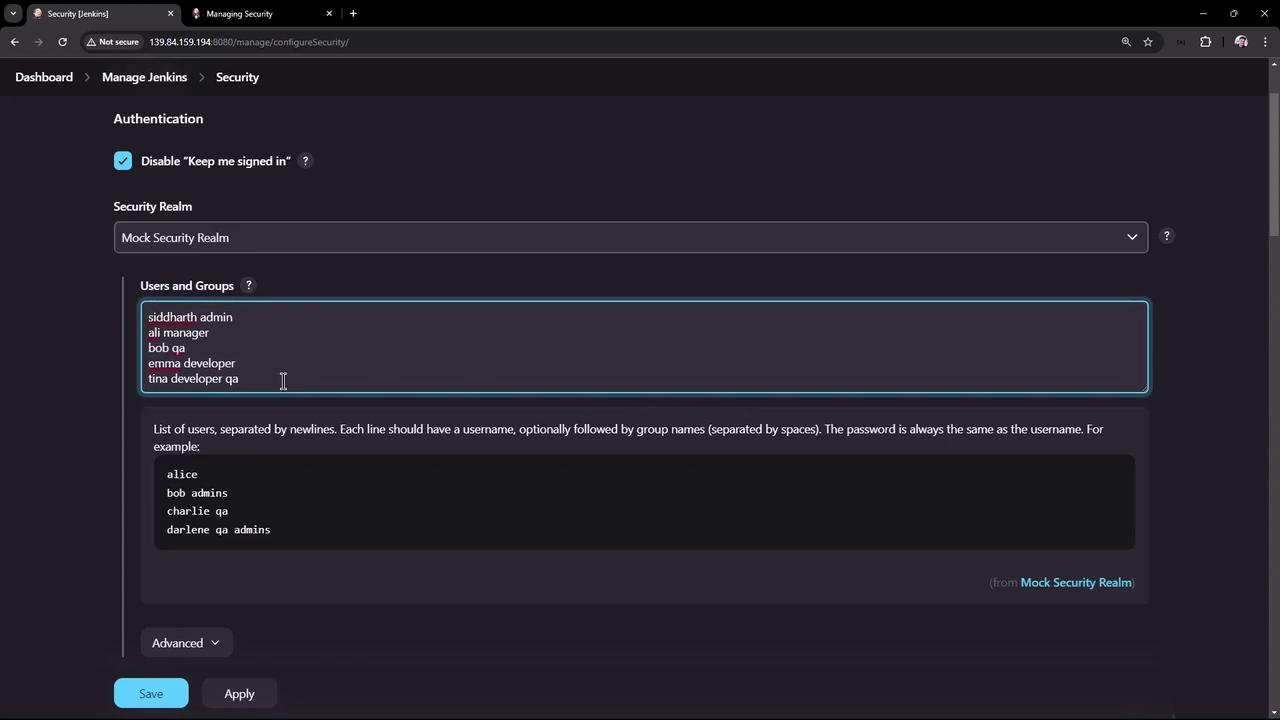
Task: Reload the current page
Action: point(62,42)
